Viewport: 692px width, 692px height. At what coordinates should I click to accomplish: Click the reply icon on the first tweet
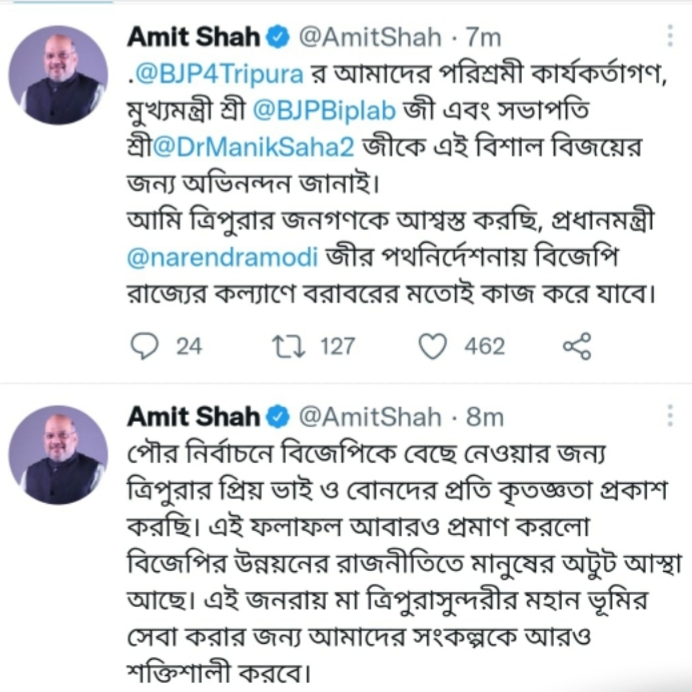(x=146, y=346)
